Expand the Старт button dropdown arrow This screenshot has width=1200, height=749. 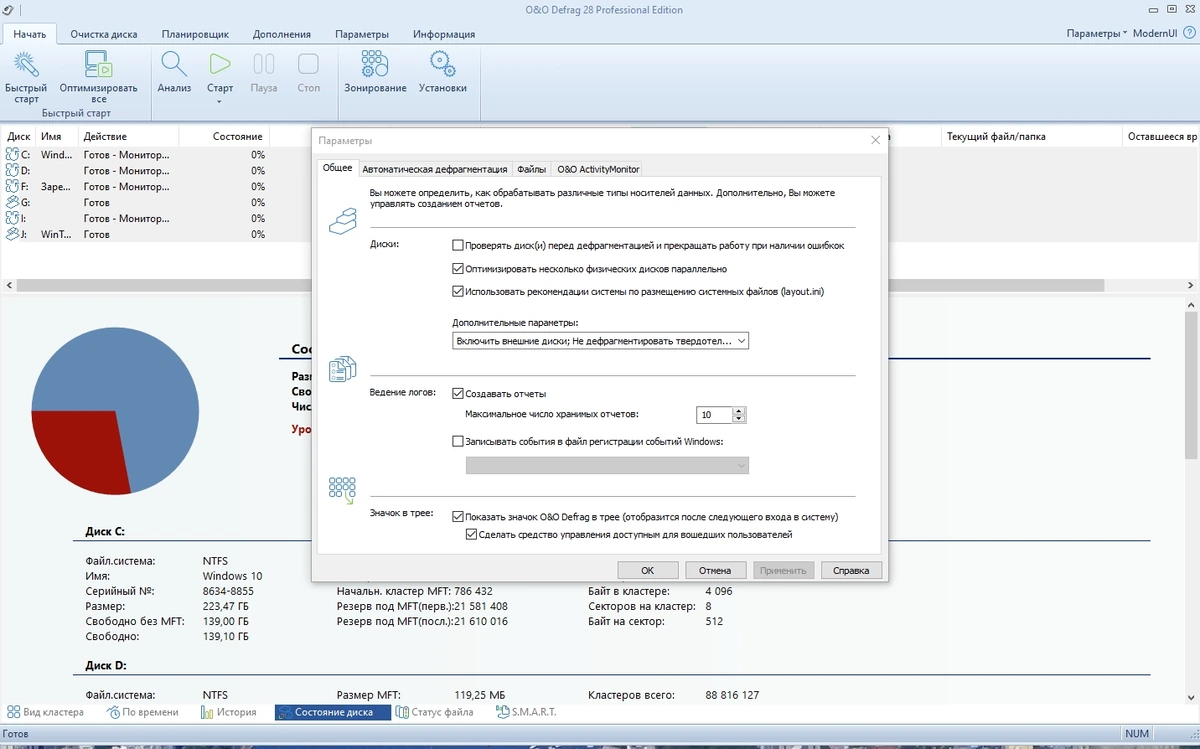coord(220,101)
